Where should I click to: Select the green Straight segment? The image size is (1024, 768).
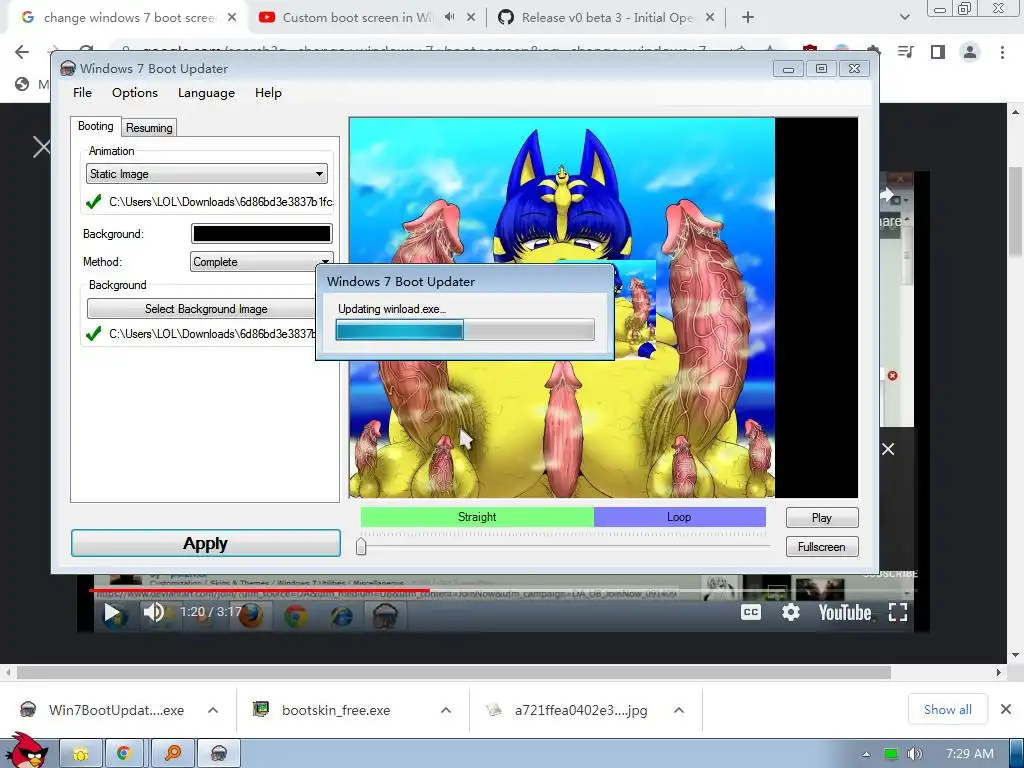(477, 517)
